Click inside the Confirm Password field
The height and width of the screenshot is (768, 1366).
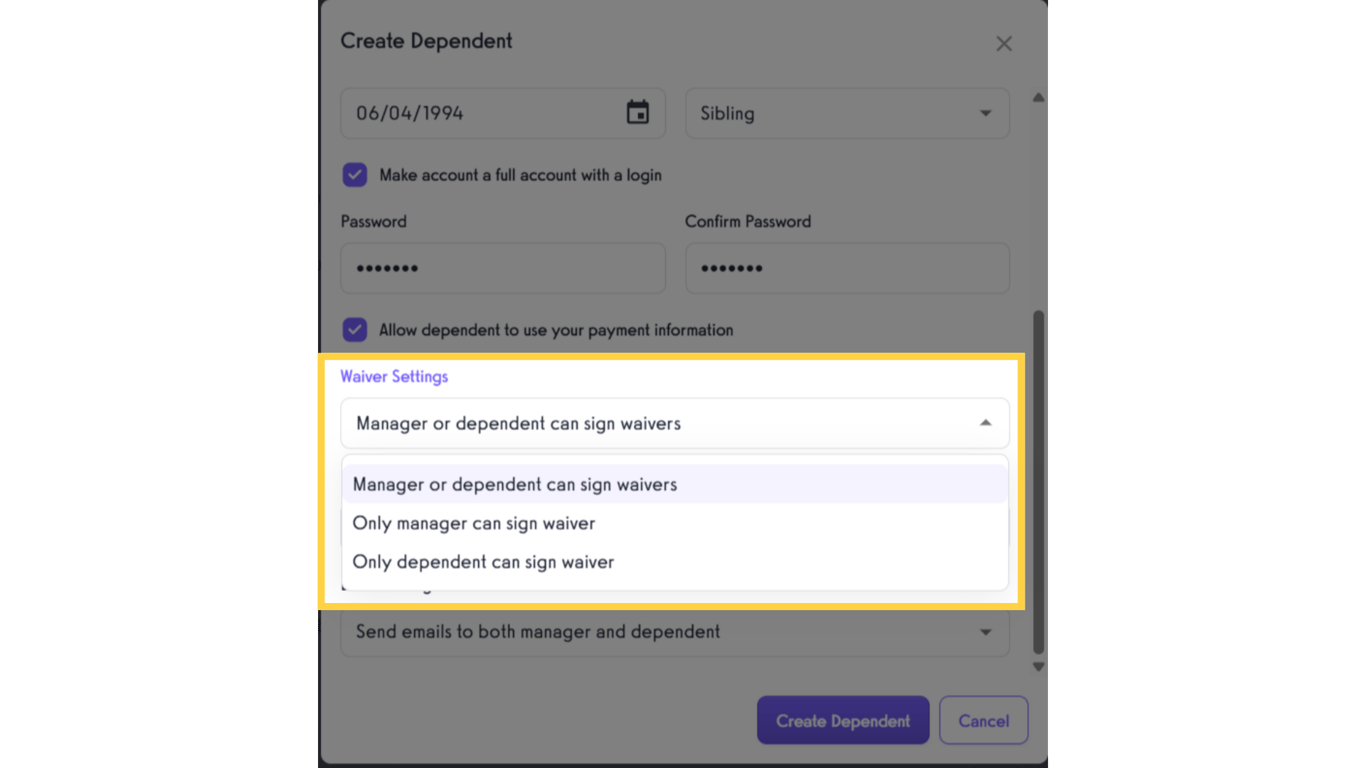pos(847,268)
